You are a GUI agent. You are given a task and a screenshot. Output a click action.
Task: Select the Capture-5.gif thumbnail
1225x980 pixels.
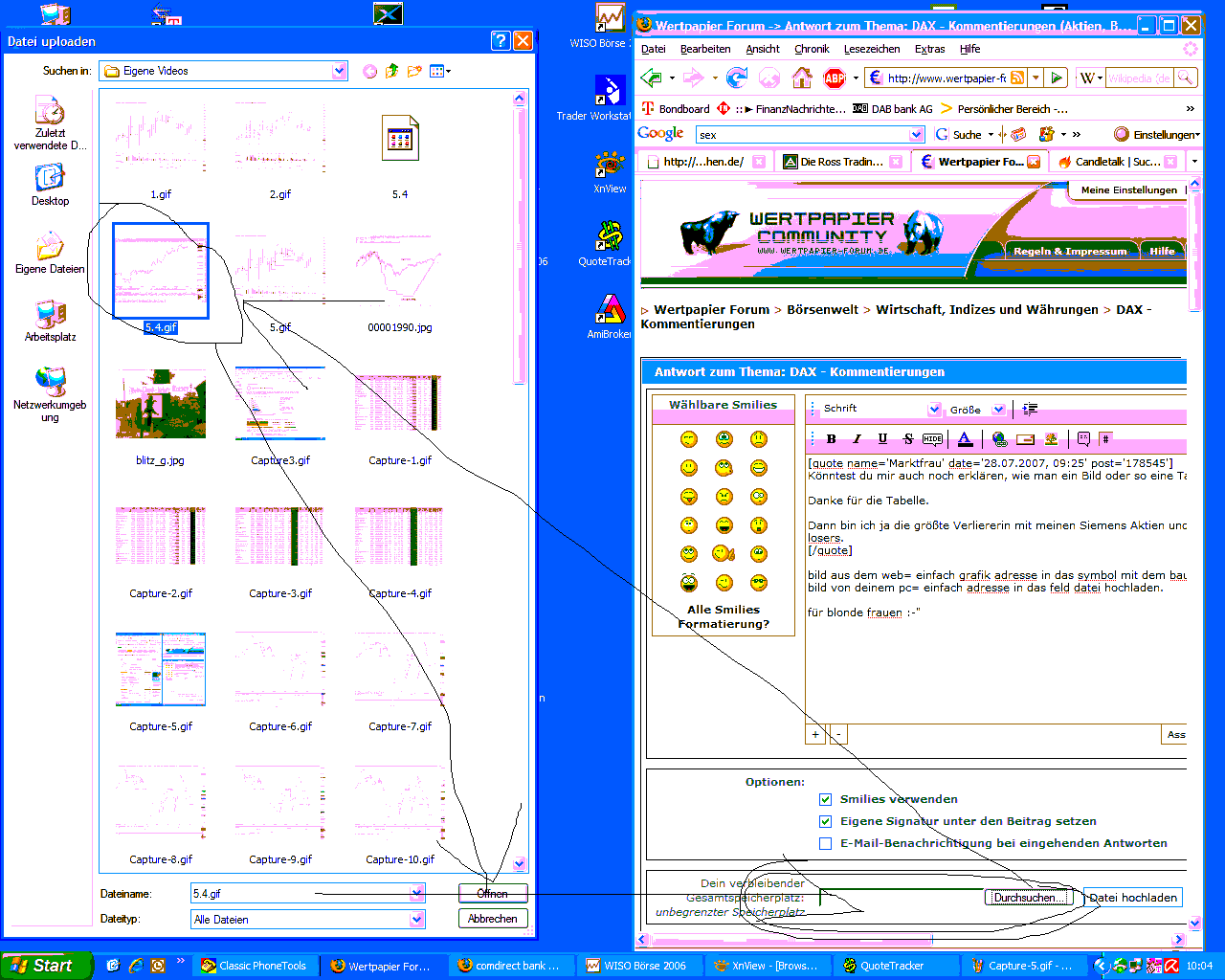161,670
